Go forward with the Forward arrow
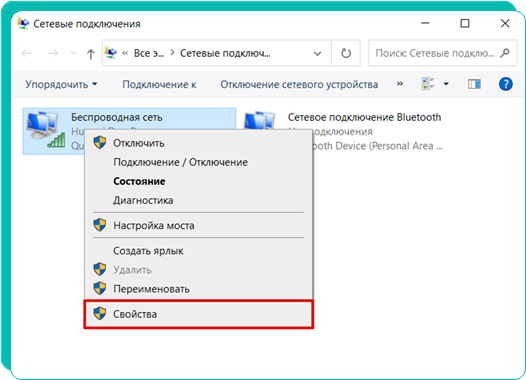The height and width of the screenshot is (380, 526). point(52,53)
